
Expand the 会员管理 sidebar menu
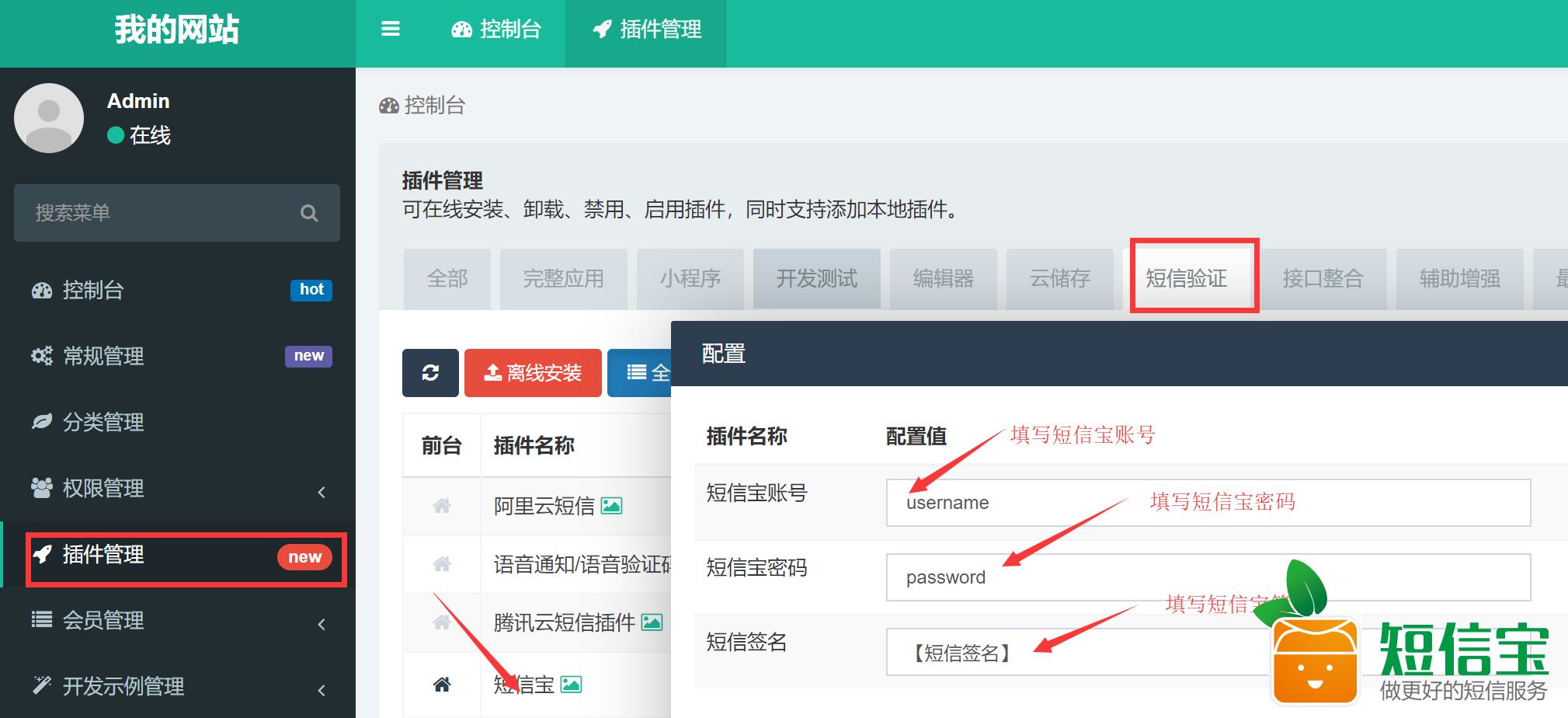coord(177,621)
